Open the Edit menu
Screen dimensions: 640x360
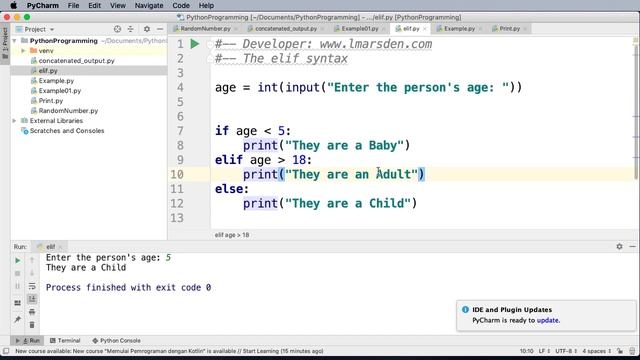coord(94,5)
